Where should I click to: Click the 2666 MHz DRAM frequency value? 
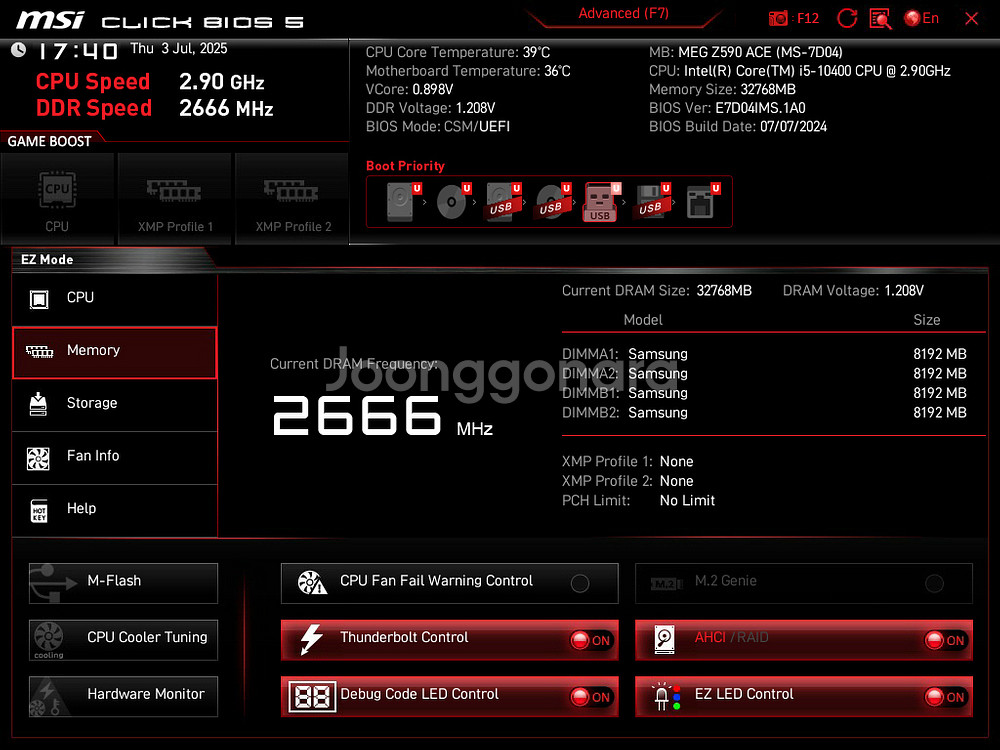pyautogui.click(x=383, y=416)
